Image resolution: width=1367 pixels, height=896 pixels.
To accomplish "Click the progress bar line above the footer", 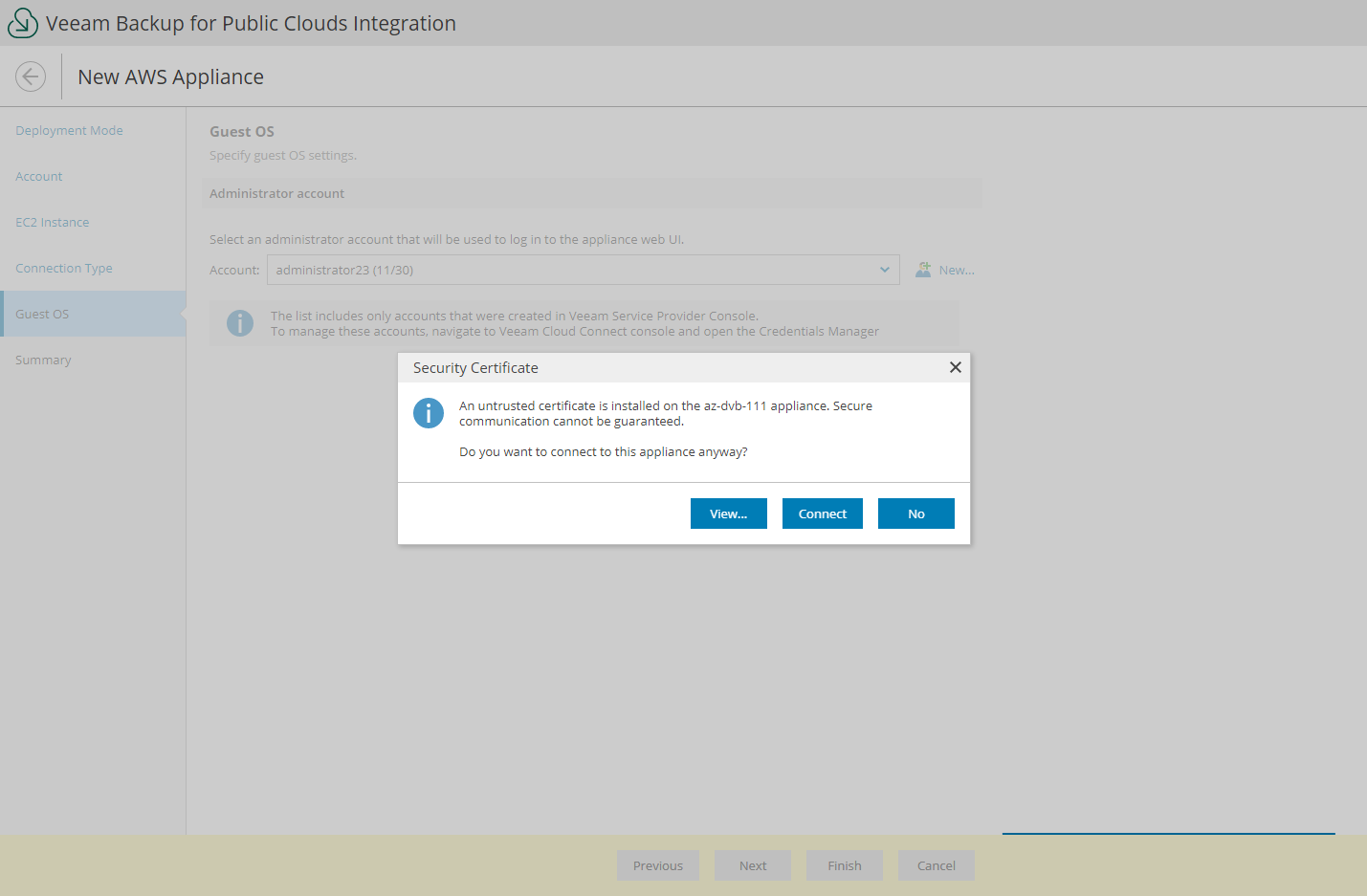I will click(x=1168, y=834).
